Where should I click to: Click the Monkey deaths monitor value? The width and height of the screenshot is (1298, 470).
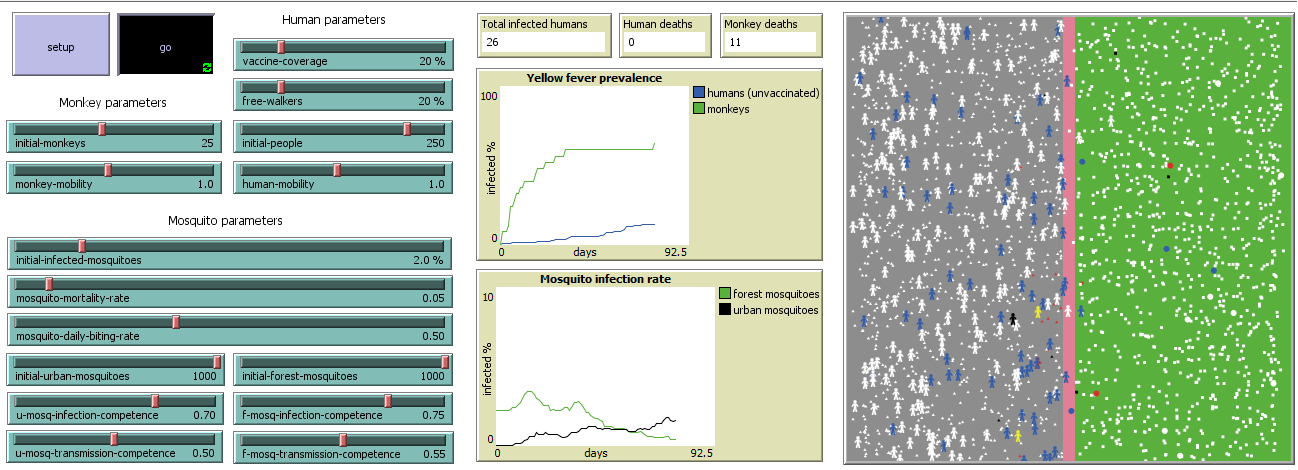[772, 42]
